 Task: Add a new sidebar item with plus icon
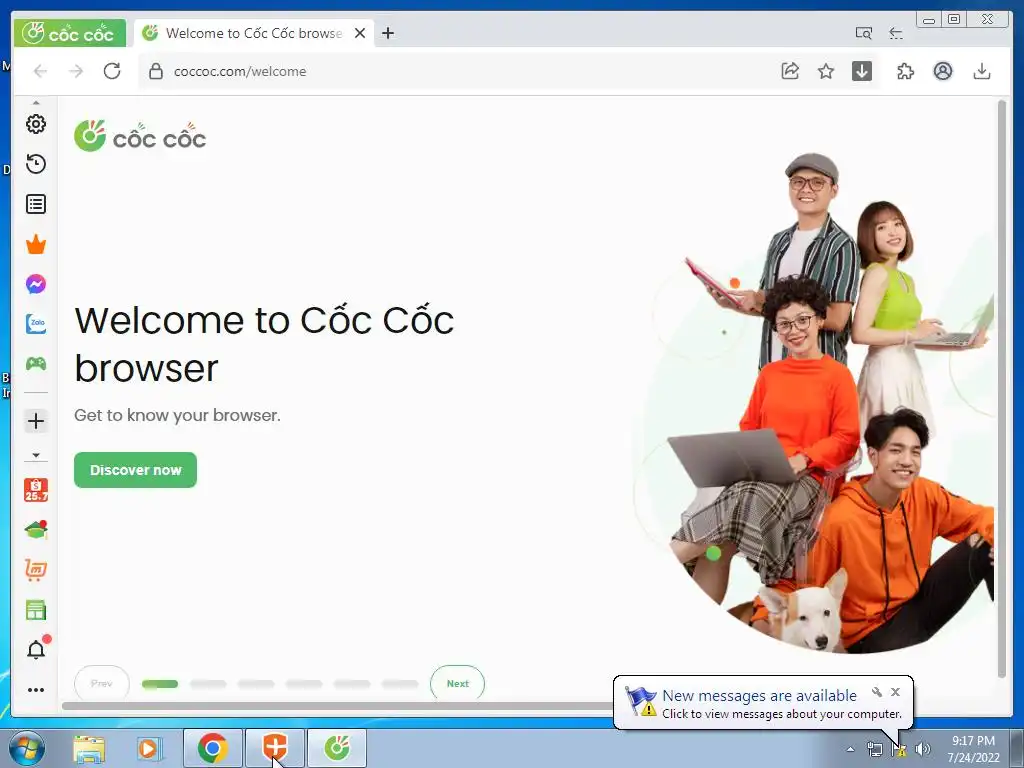pyautogui.click(x=36, y=421)
